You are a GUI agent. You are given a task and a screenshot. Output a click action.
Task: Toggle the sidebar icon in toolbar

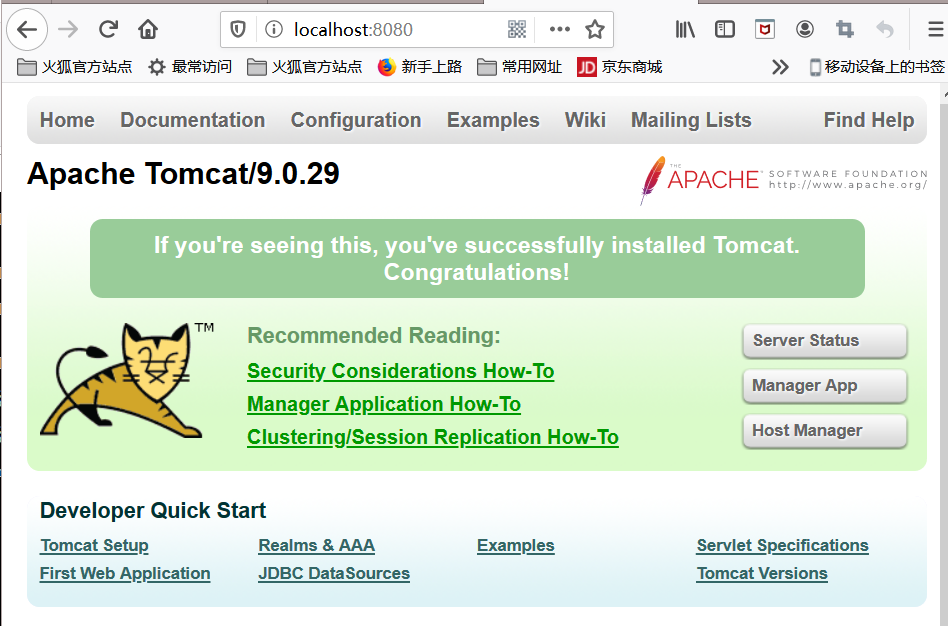pyautogui.click(x=724, y=29)
